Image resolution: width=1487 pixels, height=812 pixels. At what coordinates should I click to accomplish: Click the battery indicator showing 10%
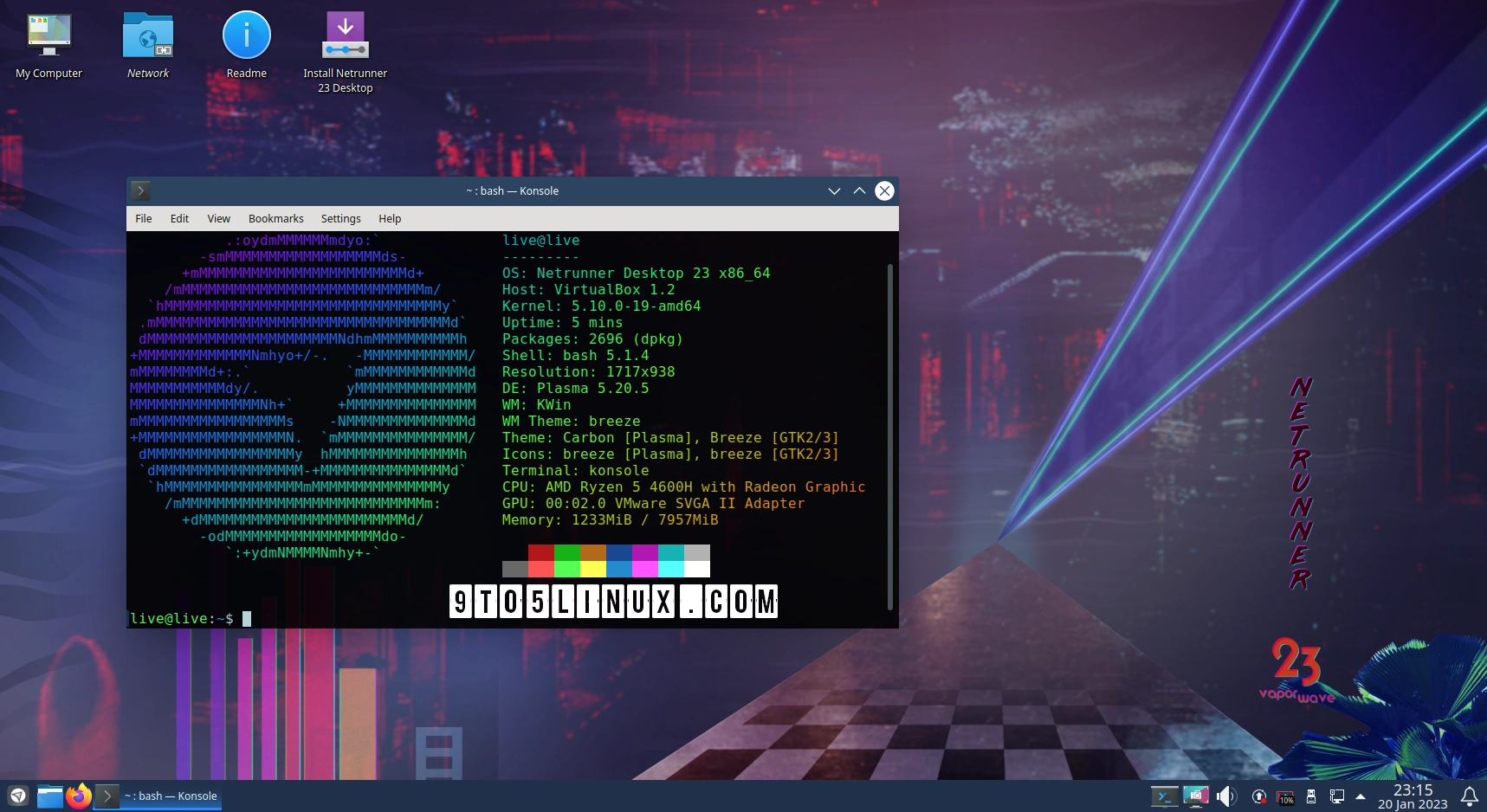click(1286, 796)
